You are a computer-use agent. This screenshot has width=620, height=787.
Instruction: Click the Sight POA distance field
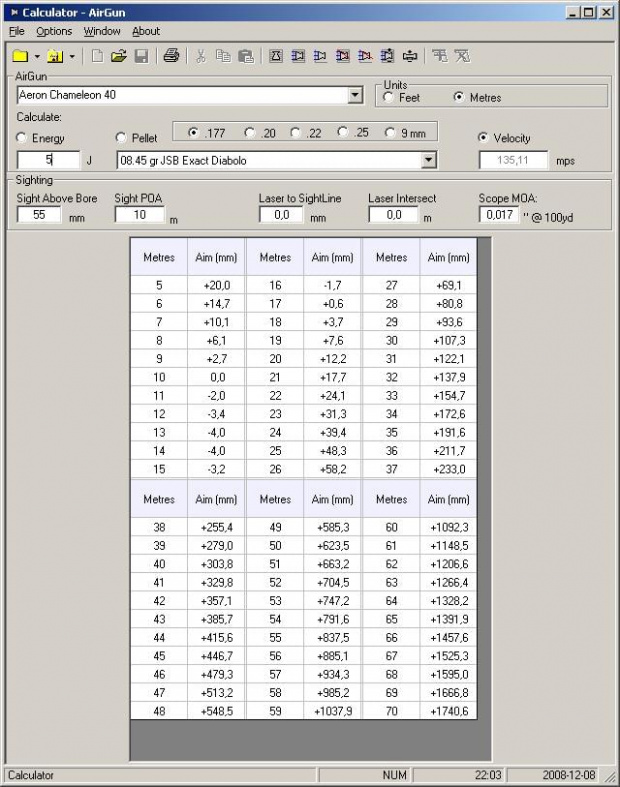[140, 215]
